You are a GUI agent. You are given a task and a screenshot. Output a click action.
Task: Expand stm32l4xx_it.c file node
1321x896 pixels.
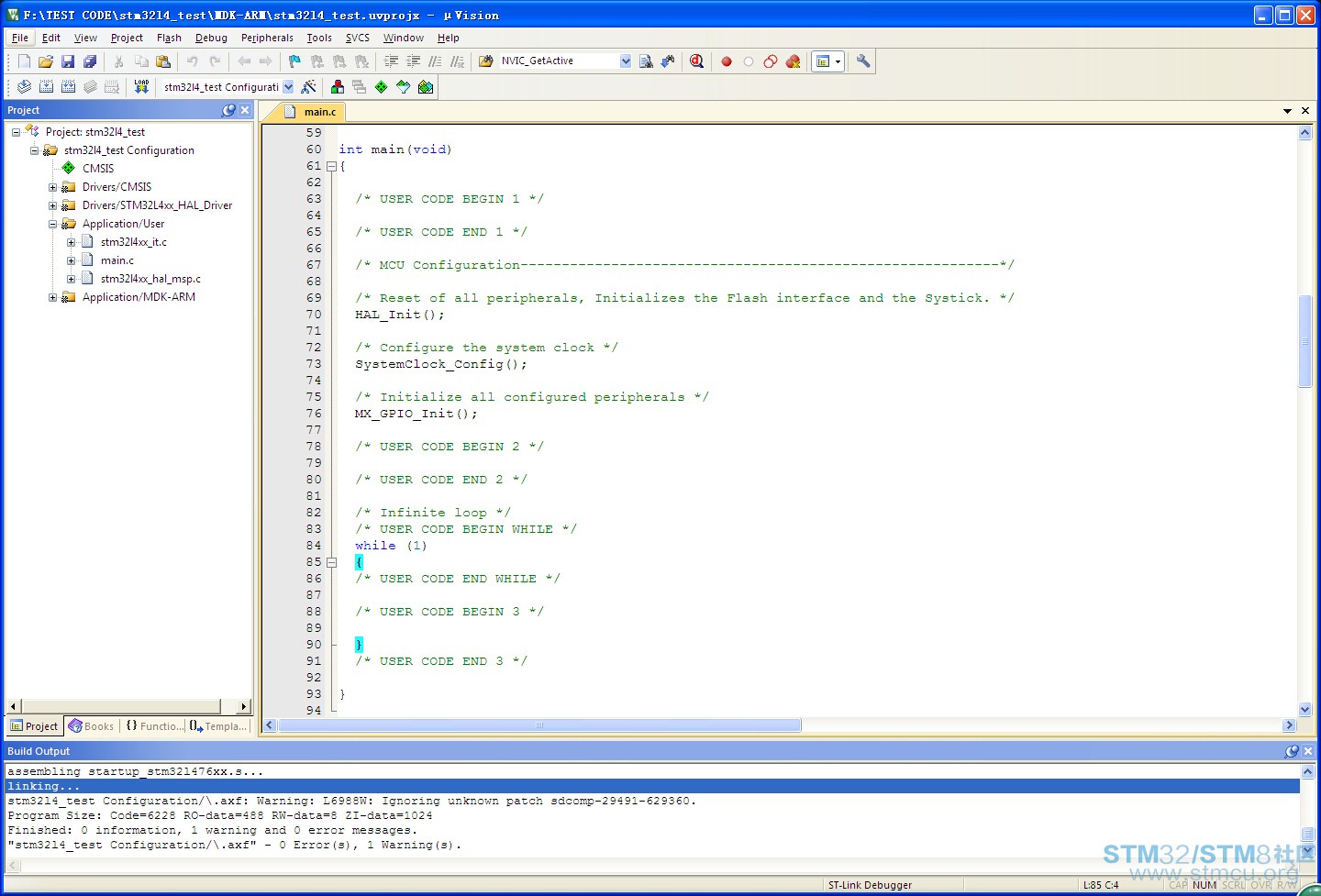coord(71,242)
